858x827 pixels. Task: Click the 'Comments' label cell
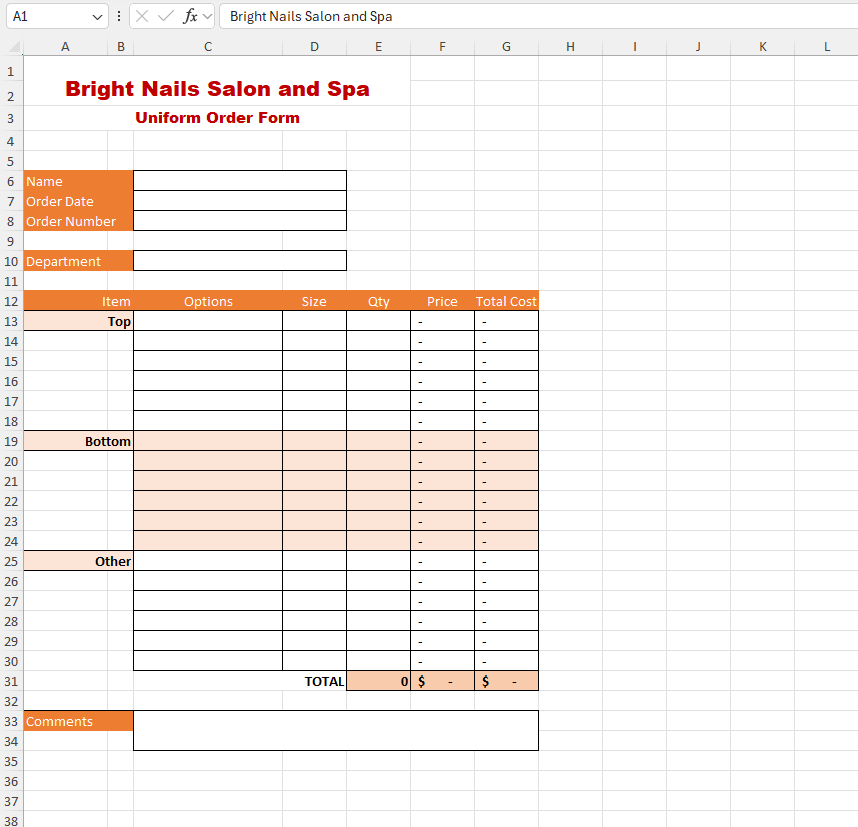tap(78, 721)
